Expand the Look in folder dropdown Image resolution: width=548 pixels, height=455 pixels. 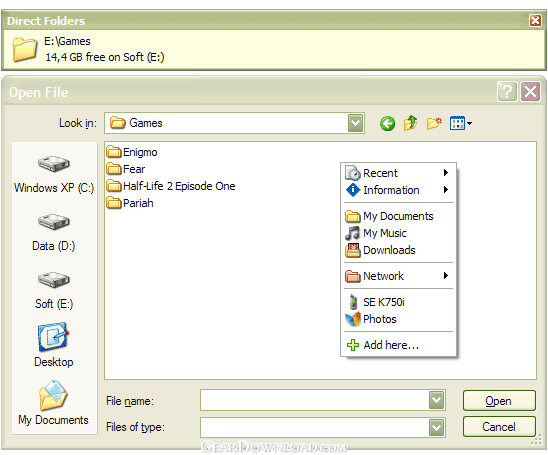[x=355, y=123]
